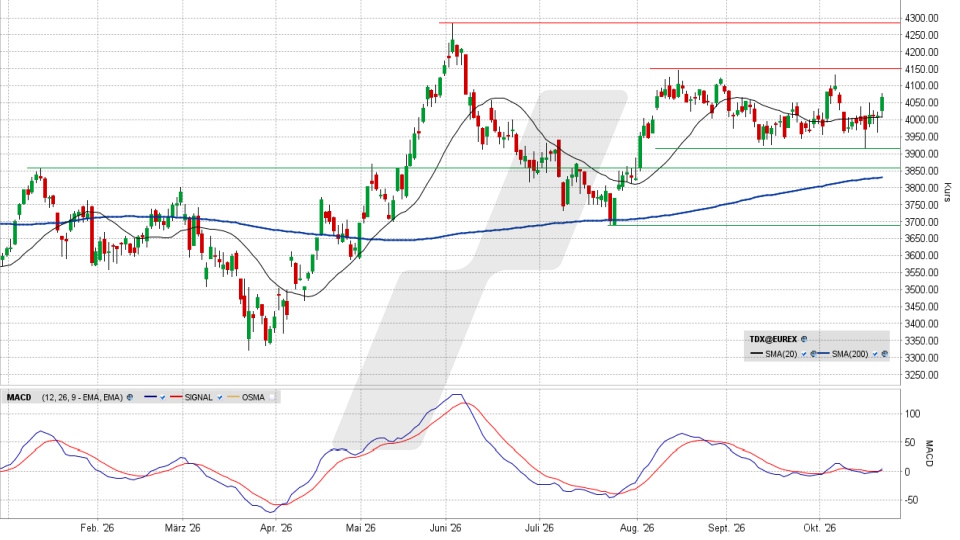
Task: Click the Juli '26 date label
Action: tap(539, 528)
